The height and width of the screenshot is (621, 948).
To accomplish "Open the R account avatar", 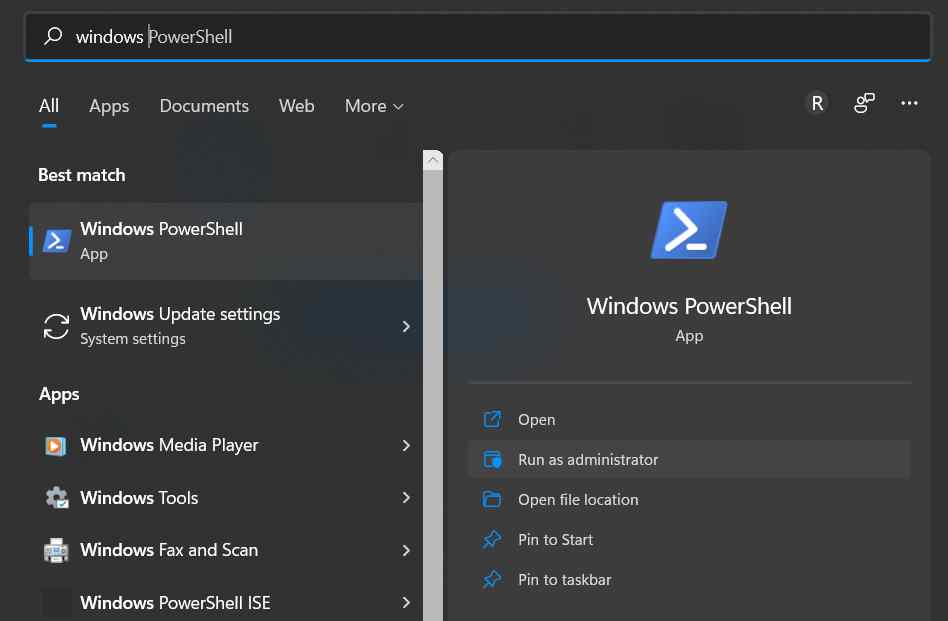I will tap(817, 103).
